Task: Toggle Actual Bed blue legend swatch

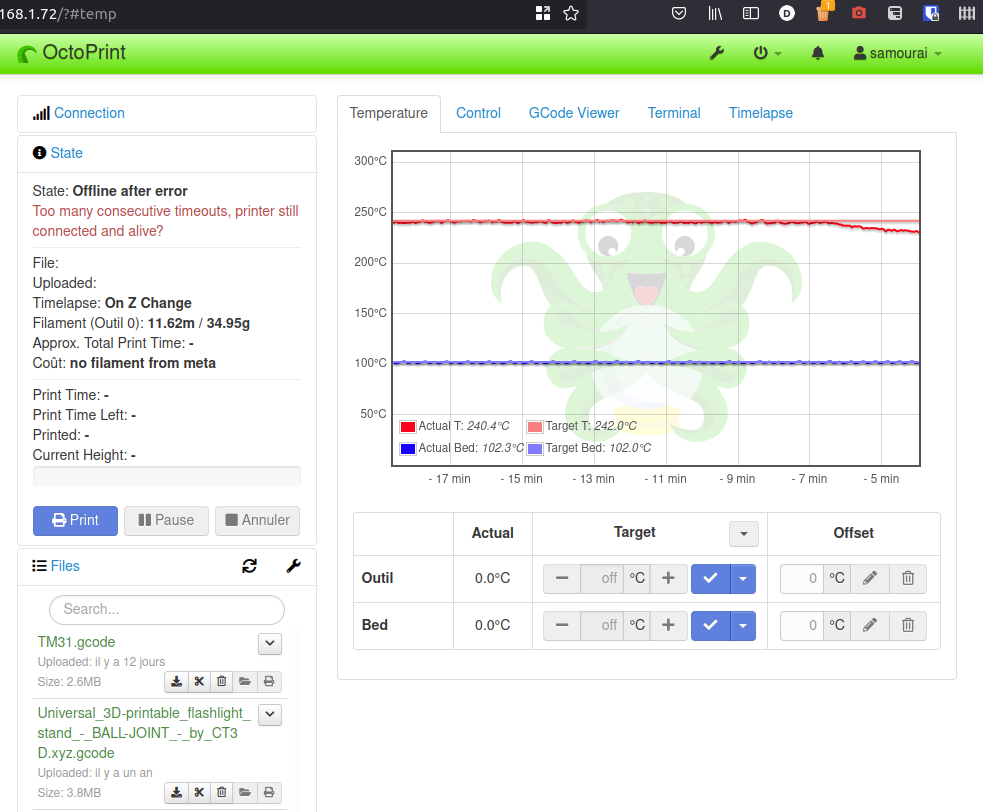Action: 407,448
